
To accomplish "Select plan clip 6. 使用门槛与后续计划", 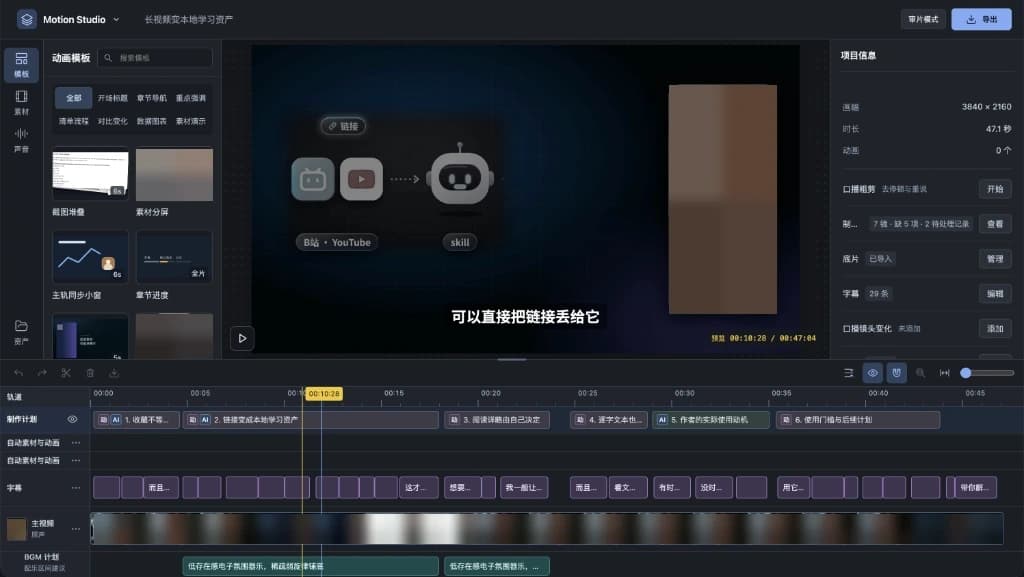I will tap(858, 420).
